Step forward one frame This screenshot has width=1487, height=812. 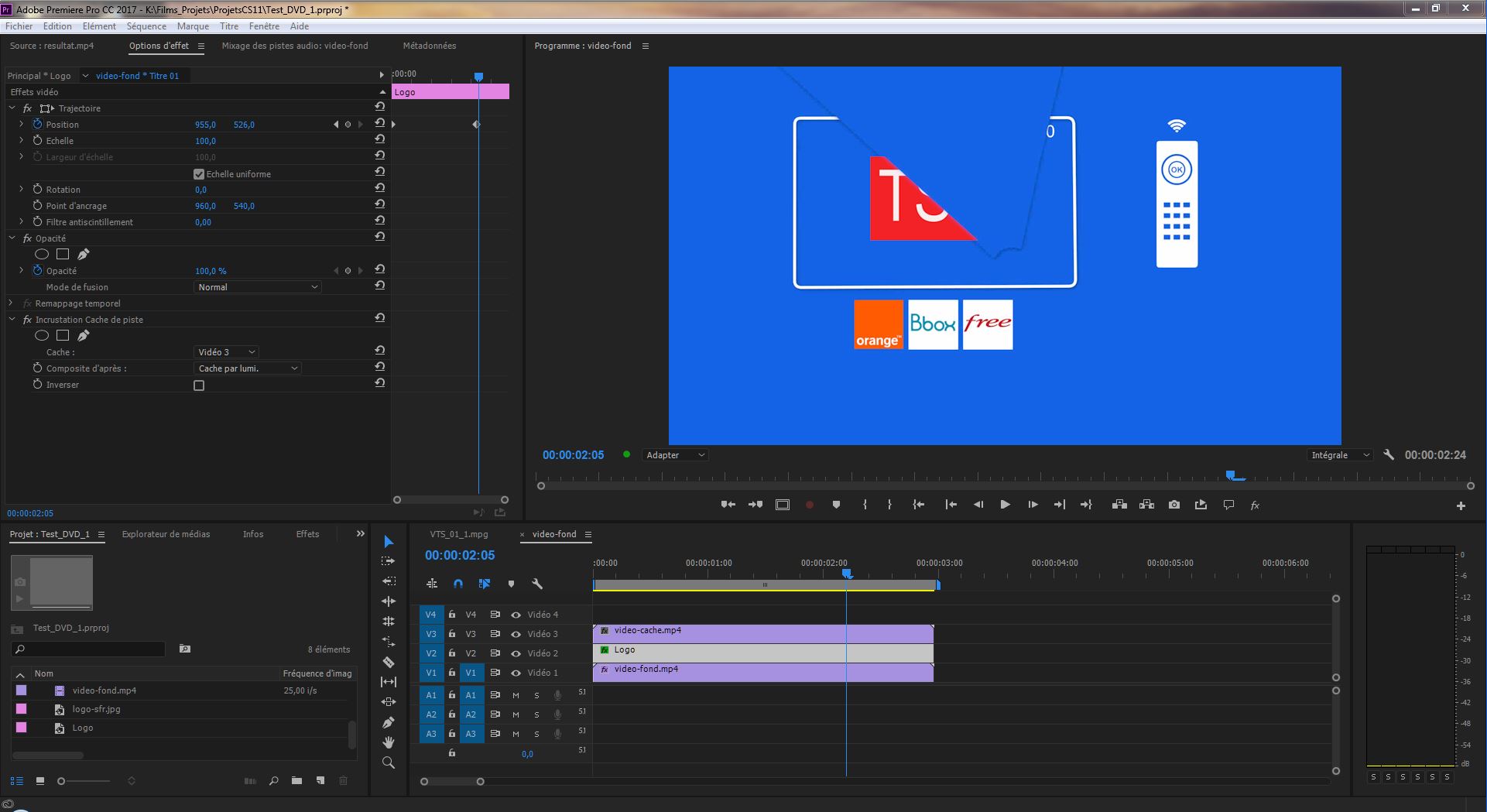click(x=1033, y=505)
